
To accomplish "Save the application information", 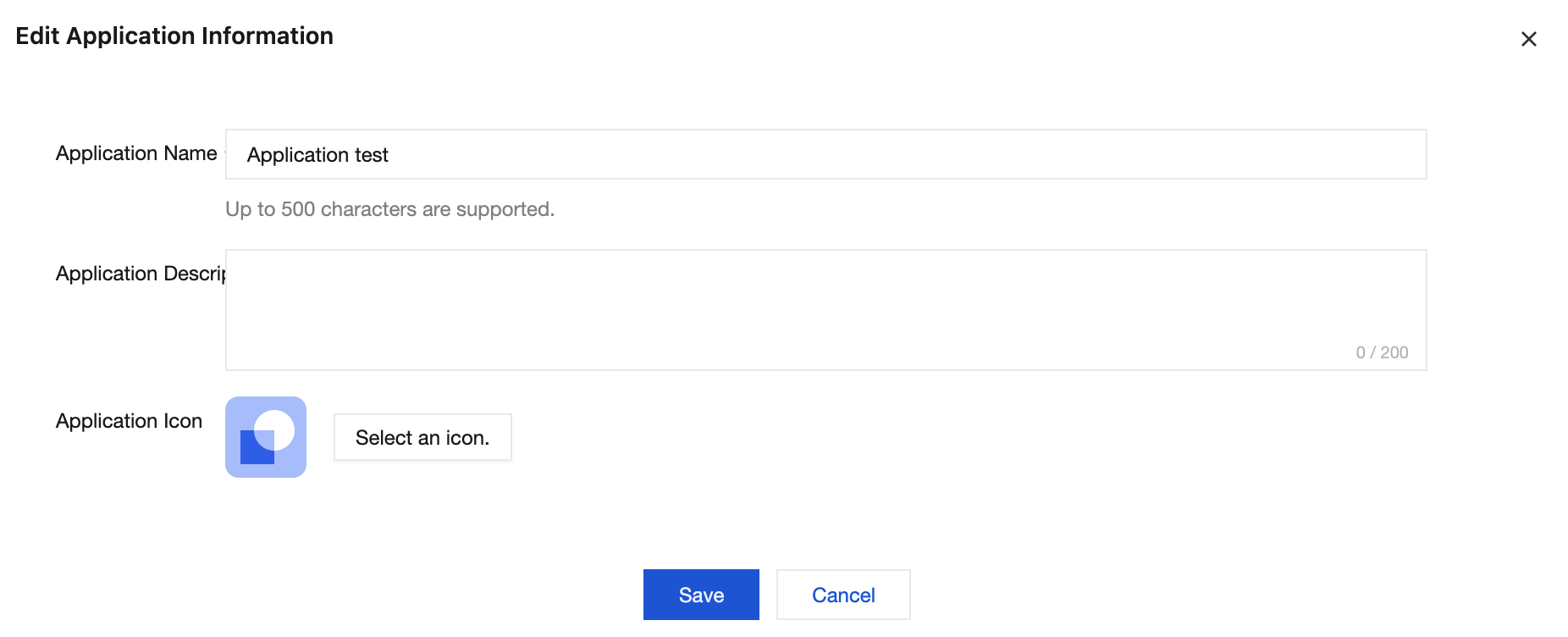I will pyautogui.click(x=701, y=595).
